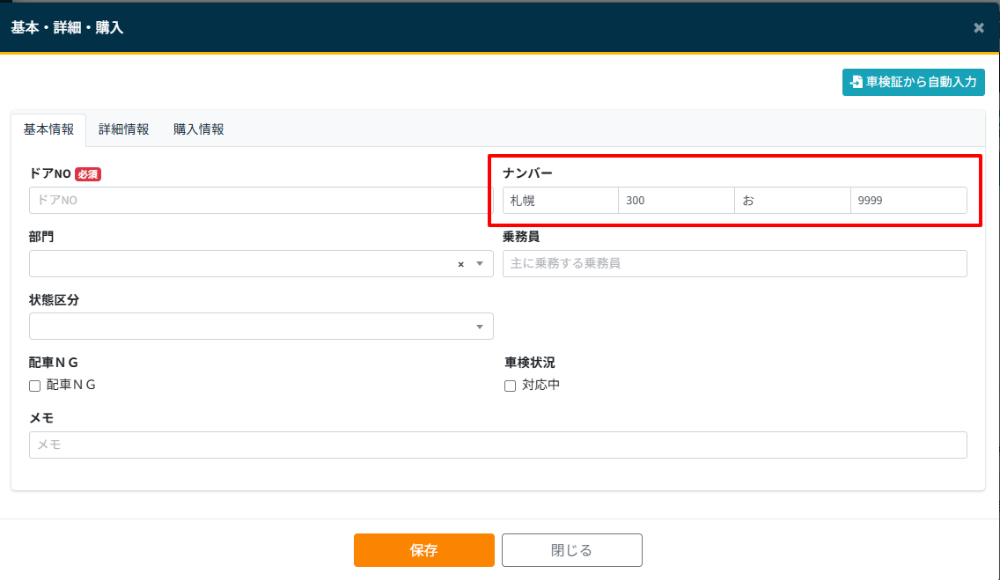Toggle the 対応中 checkbox

point(510,386)
